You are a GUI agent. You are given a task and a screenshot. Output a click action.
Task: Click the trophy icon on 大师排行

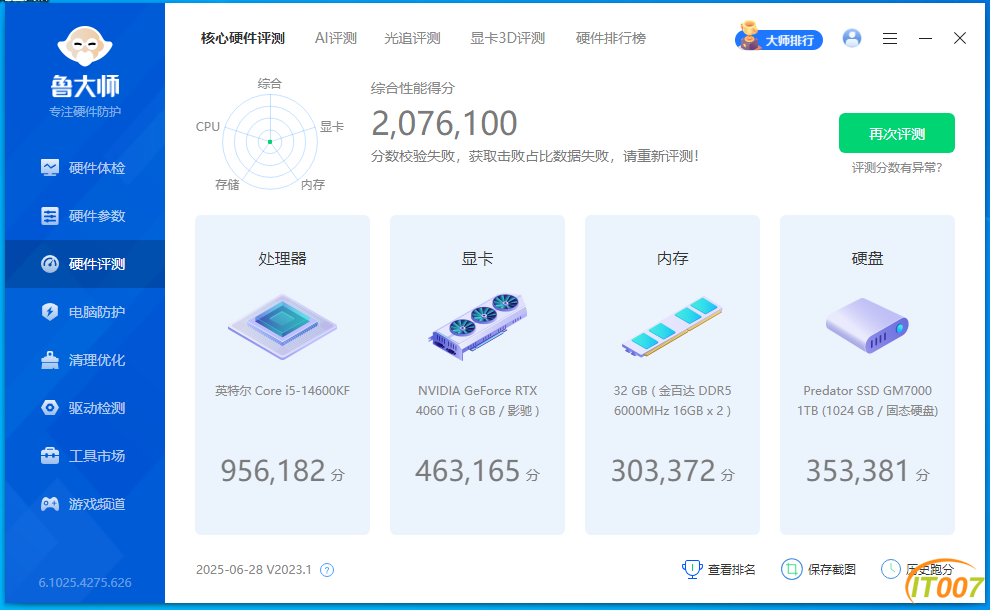[x=749, y=35]
